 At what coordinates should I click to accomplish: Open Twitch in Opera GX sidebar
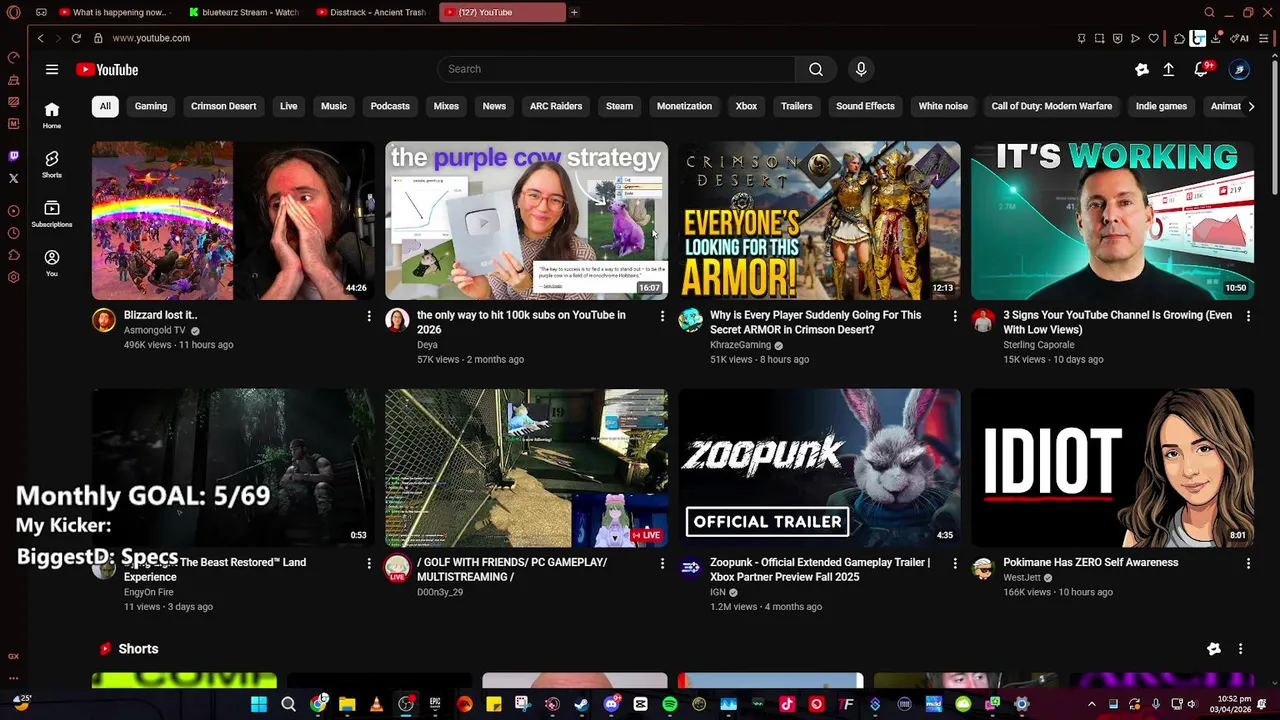pos(13,155)
